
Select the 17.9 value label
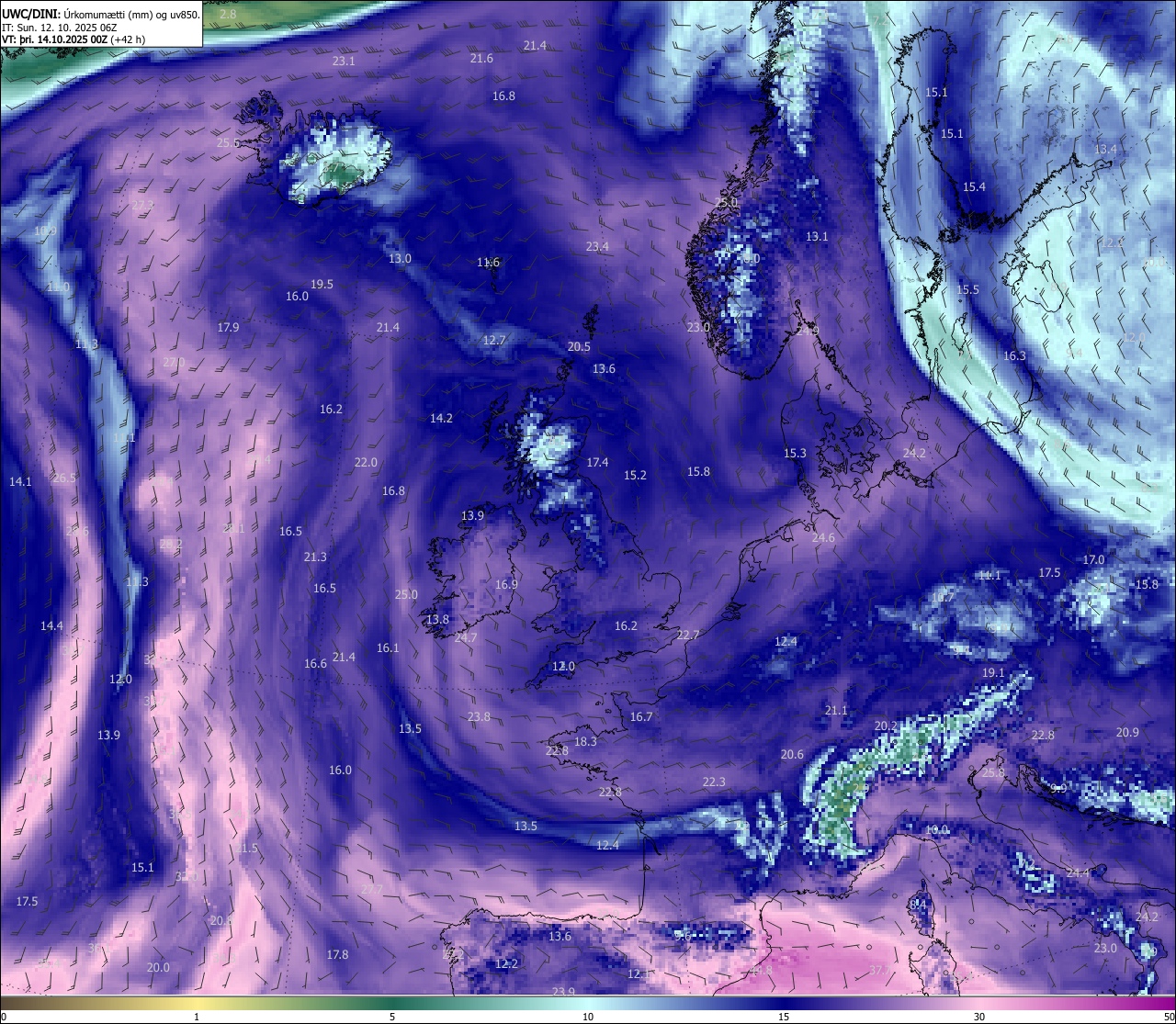pyautogui.click(x=228, y=327)
